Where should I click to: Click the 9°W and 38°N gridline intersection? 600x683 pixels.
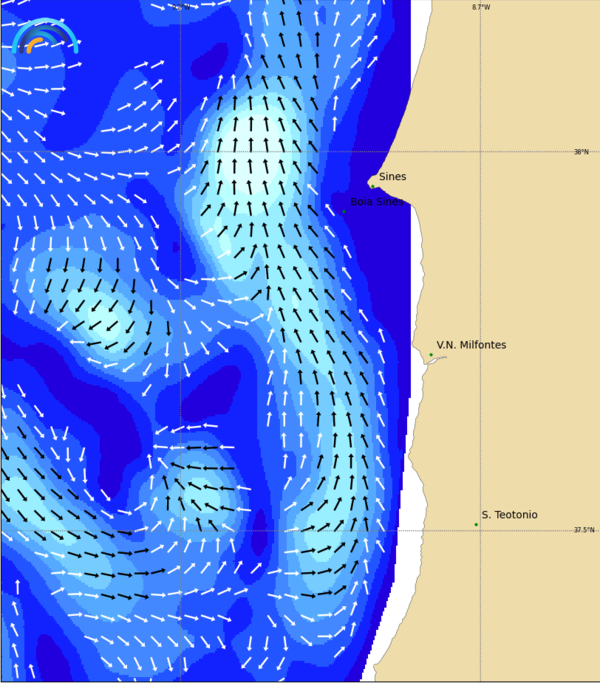point(180,152)
